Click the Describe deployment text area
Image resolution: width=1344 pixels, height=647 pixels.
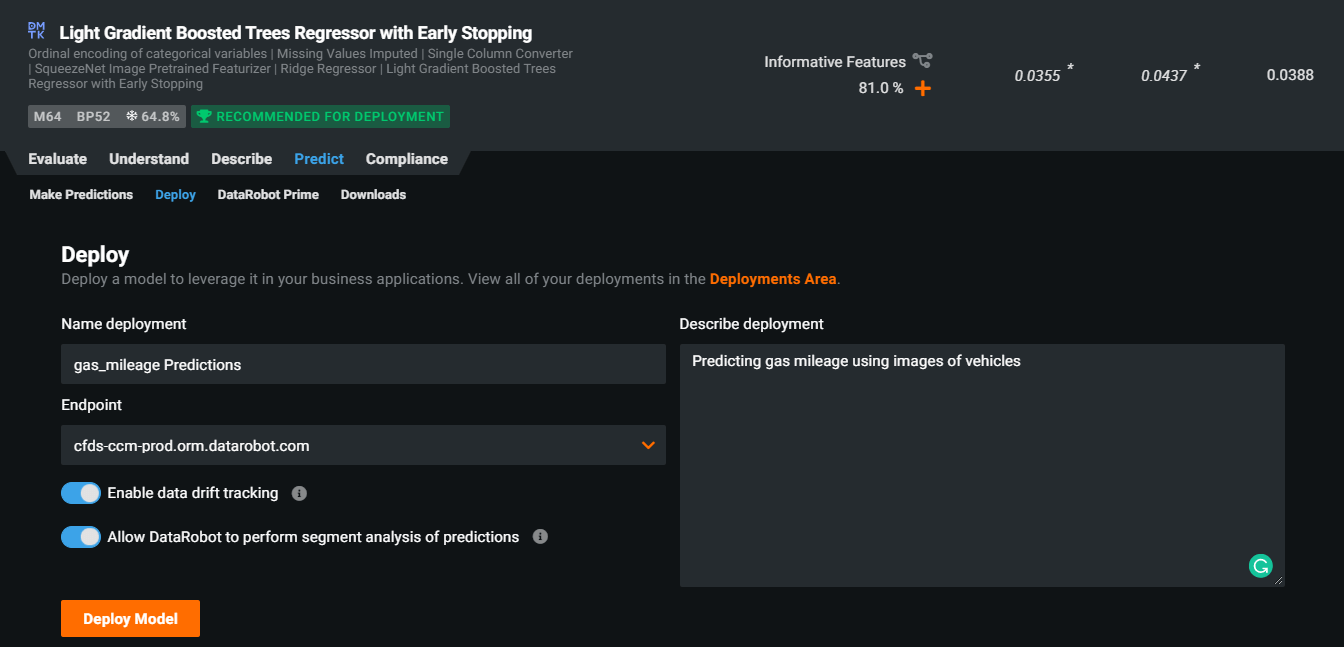pyautogui.click(x=982, y=465)
